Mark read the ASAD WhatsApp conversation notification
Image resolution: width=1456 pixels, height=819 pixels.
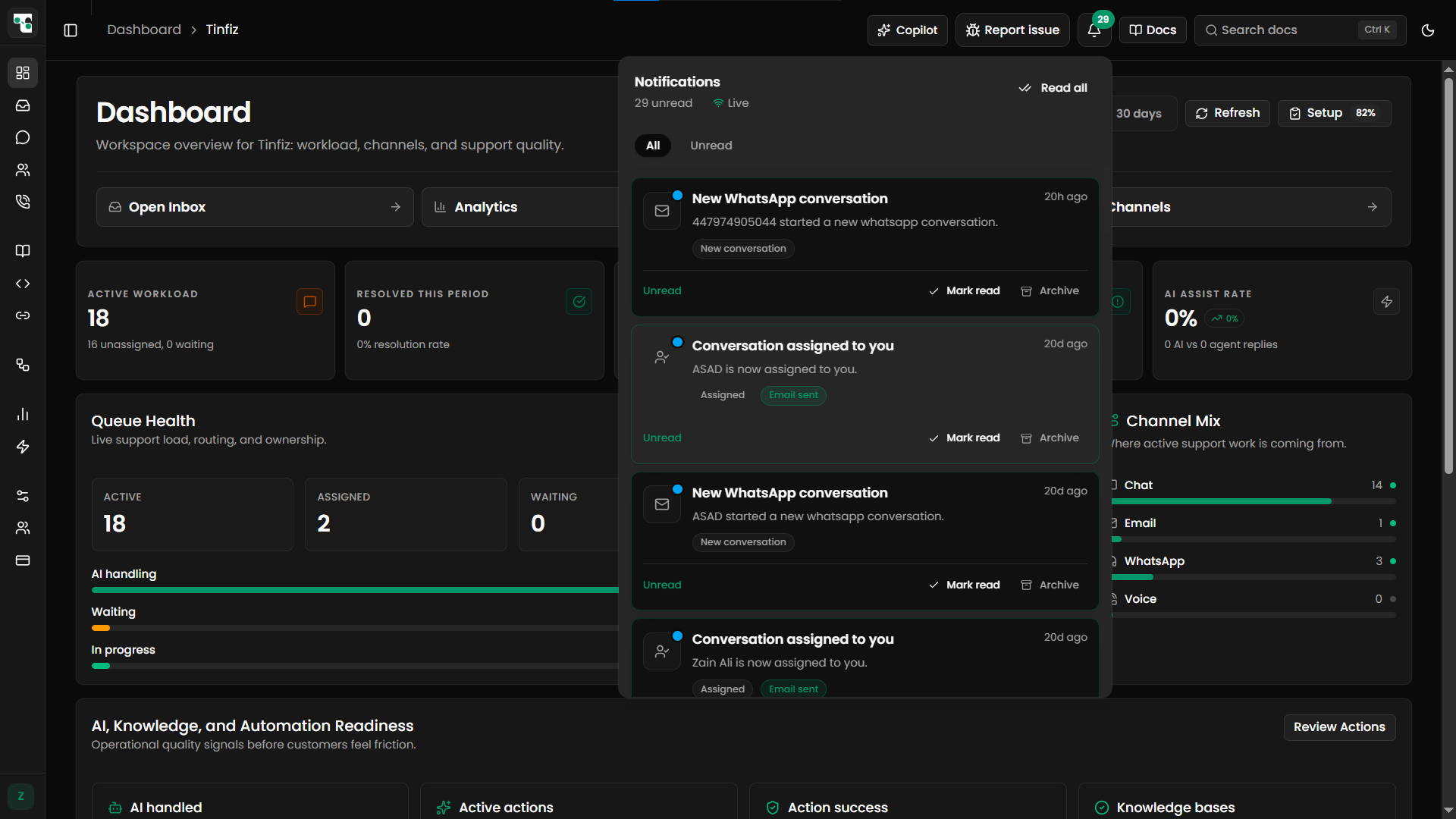point(965,585)
